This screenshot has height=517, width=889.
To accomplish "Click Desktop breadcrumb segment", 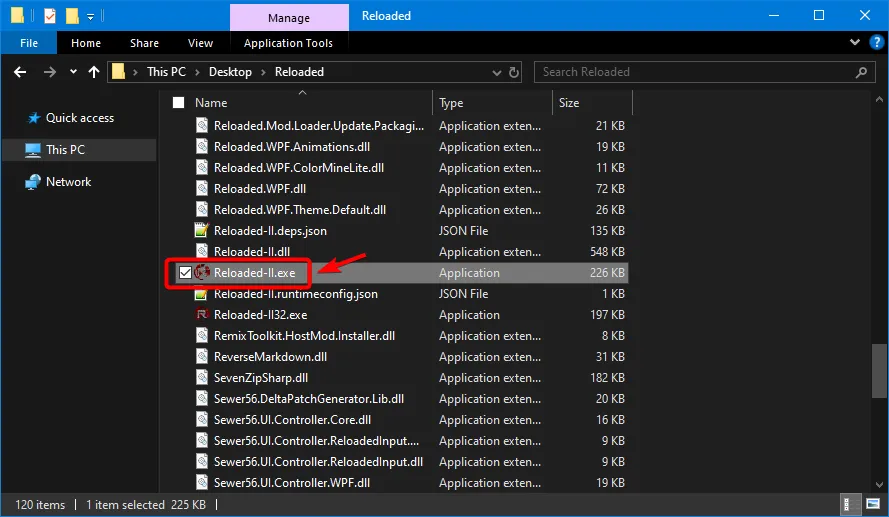I will coord(230,72).
